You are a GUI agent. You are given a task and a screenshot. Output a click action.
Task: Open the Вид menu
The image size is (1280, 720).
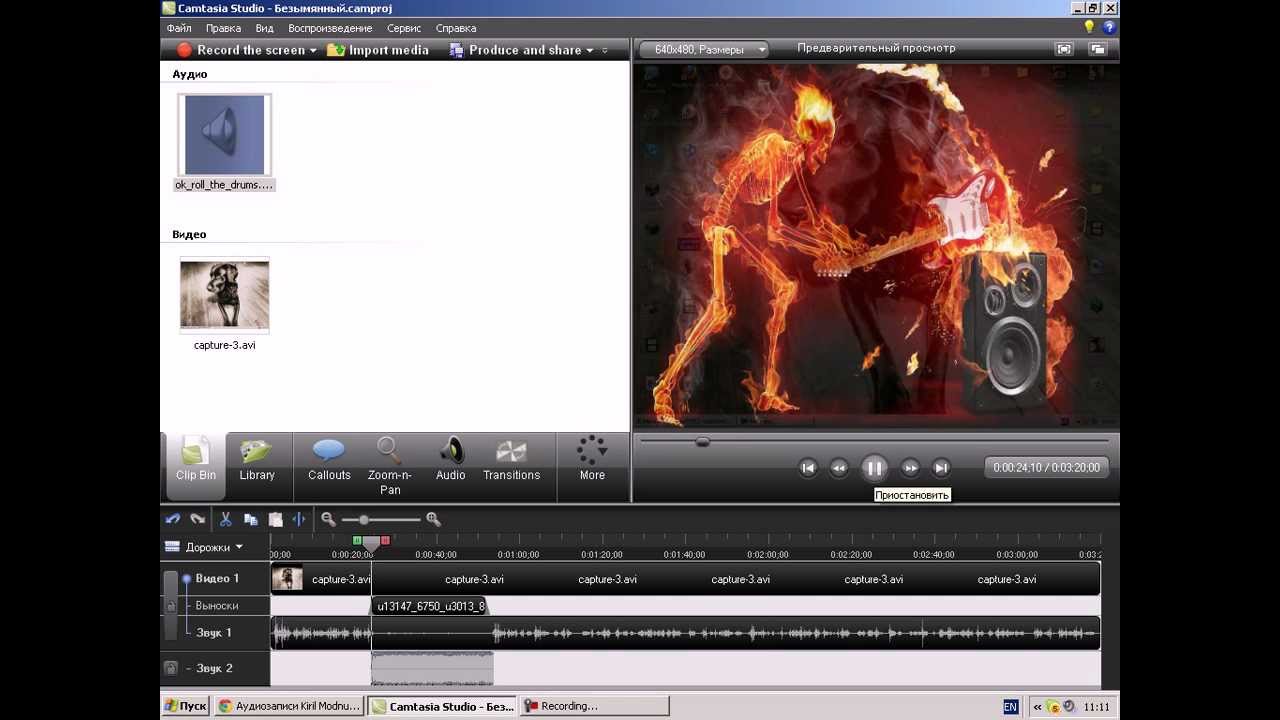pyautogui.click(x=264, y=28)
